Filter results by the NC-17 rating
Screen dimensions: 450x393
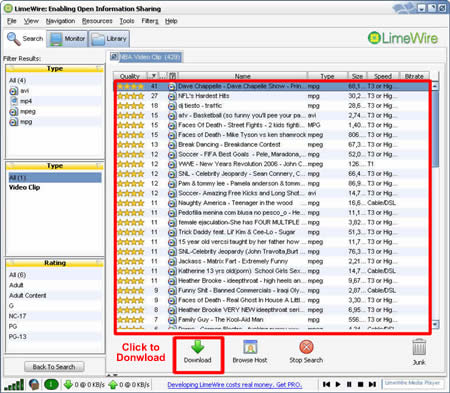click(55, 316)
